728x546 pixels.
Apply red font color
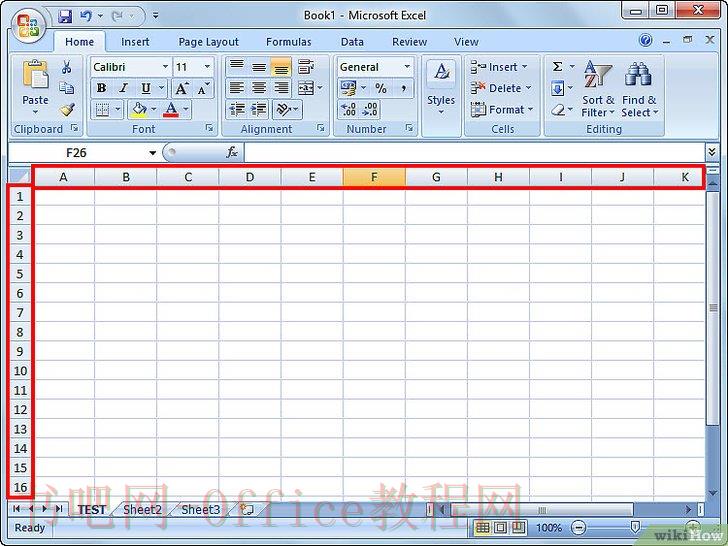pyautogui.click(x=171, y=110)
